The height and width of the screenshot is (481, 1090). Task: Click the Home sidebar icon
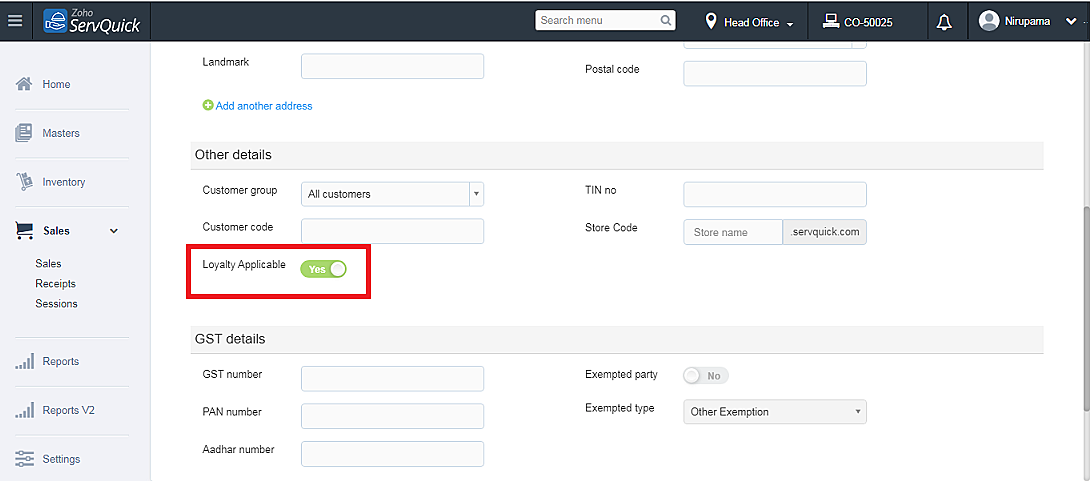[x=25, y=84]
